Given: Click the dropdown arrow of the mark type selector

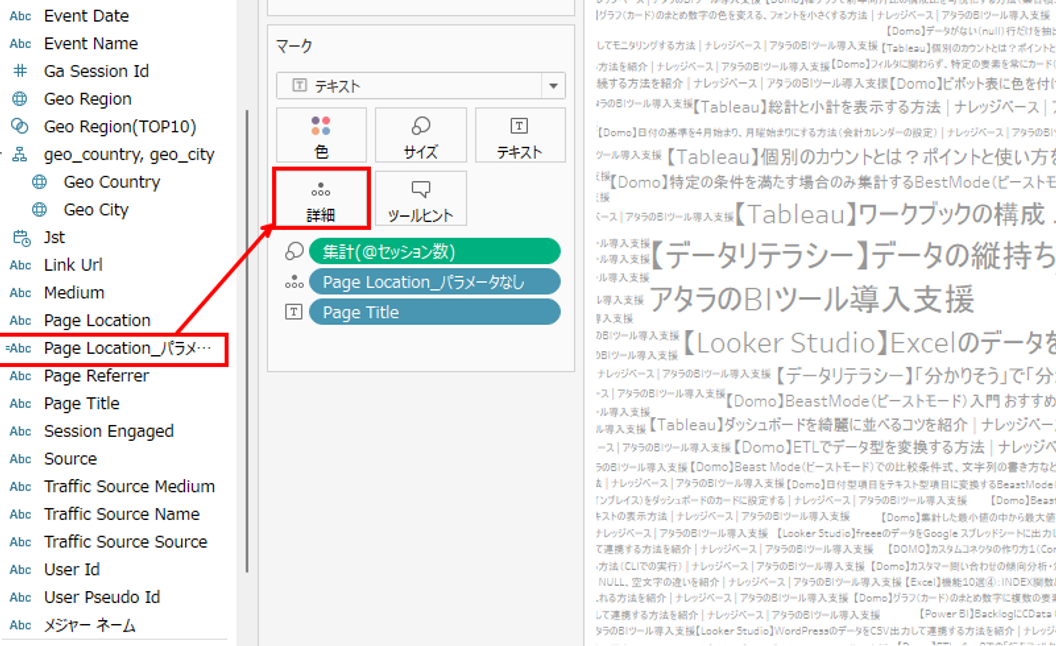Looking at the screenshot, I should 553,86.
